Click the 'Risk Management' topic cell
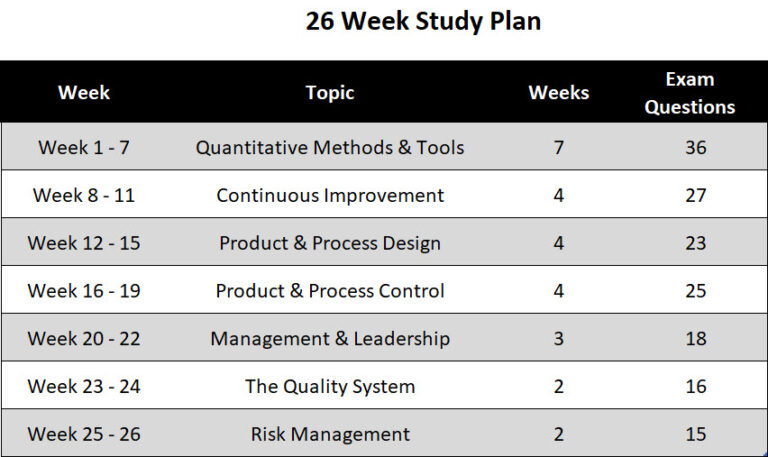This screenshot has height=457, width=768. pos(330,434)
